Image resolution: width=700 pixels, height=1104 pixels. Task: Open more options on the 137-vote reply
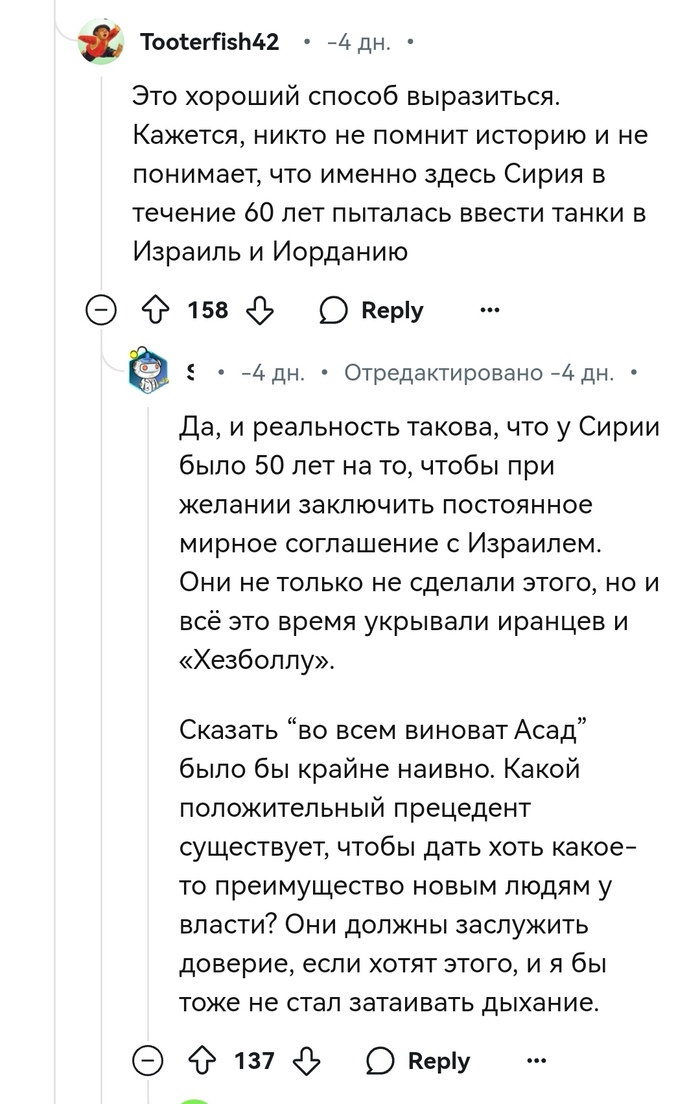tap(537, 1059)
